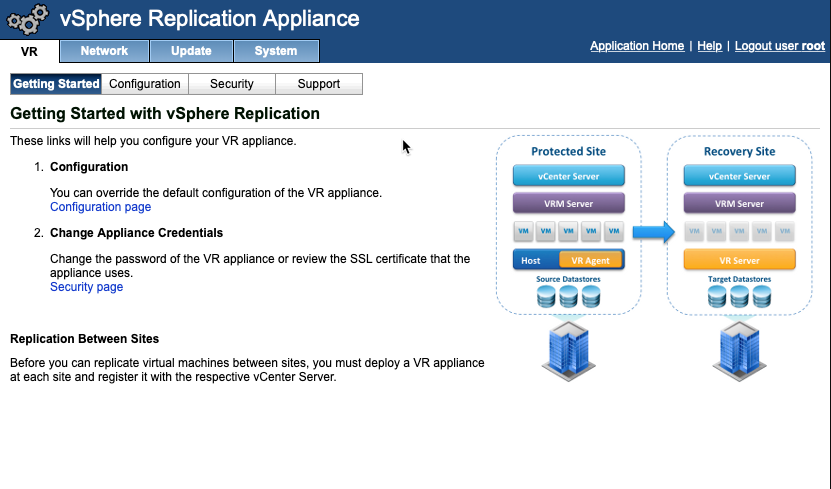Image resolution: width=831 pixels, height=489 pixels.
Task: Select the VR main tab
Action: point(29,51)
